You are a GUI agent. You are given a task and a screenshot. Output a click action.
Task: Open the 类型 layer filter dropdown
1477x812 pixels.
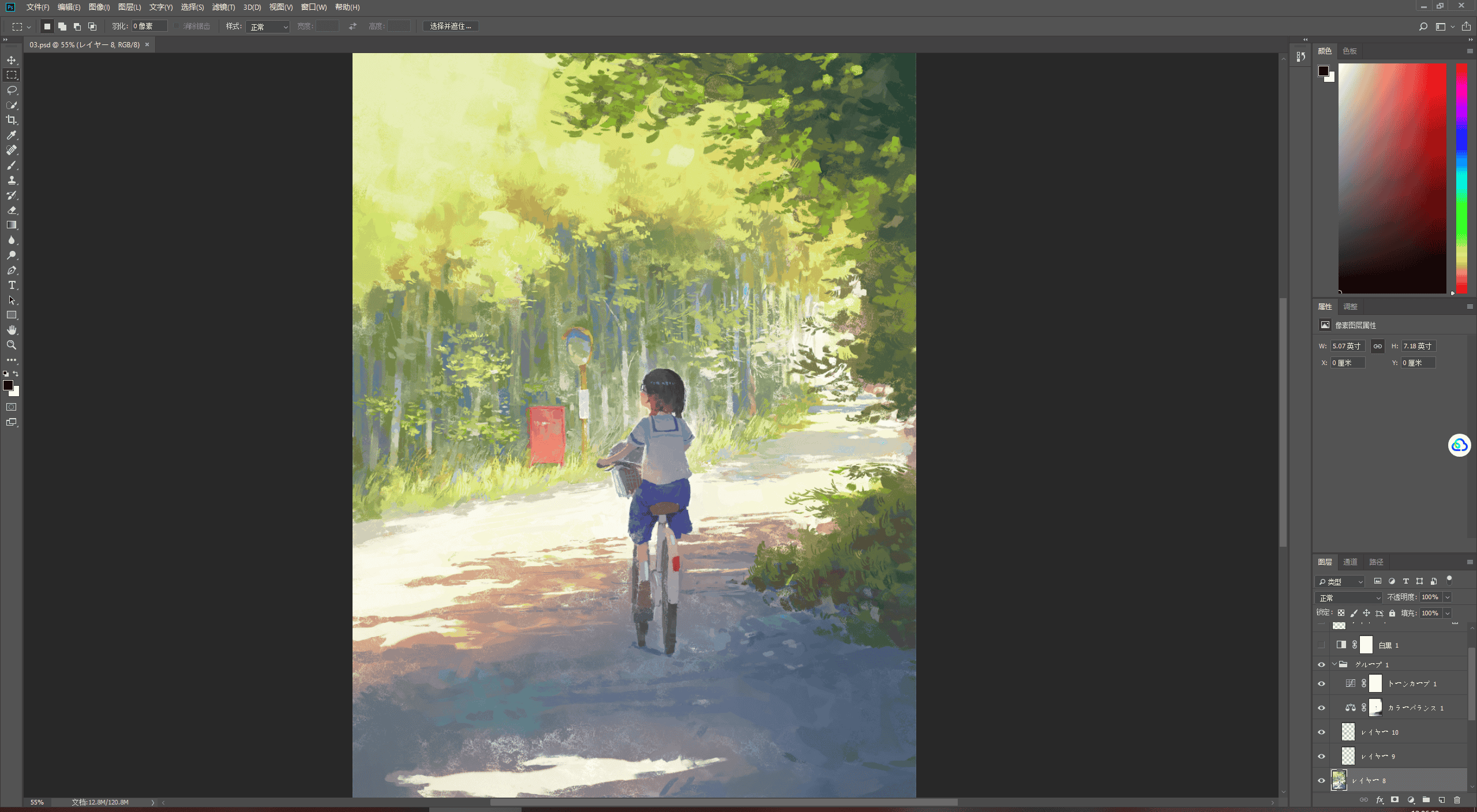(1340, 581)
